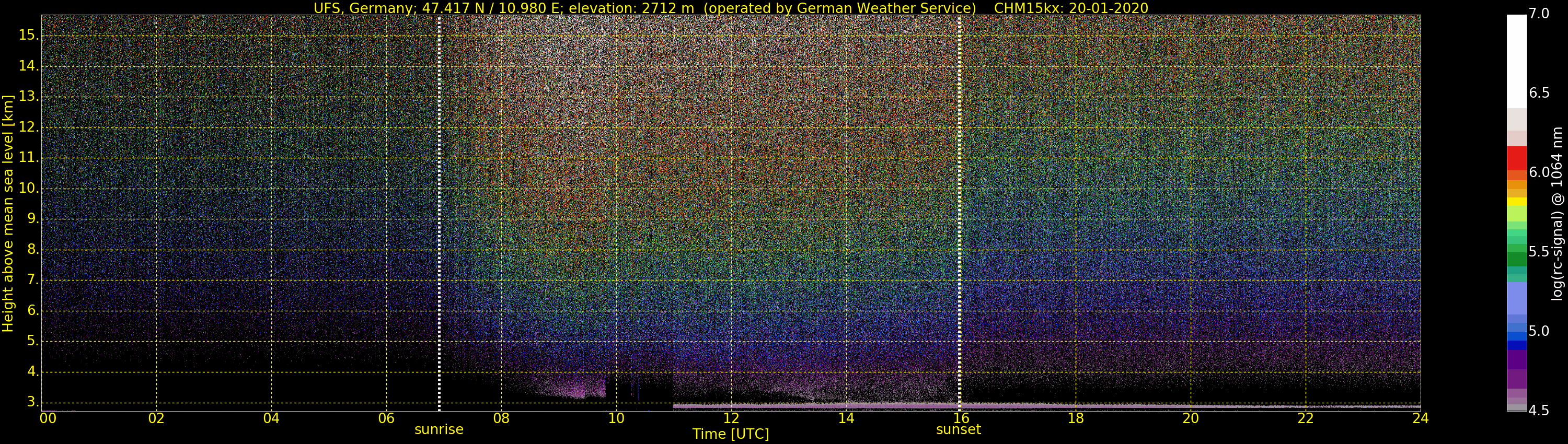Image resolution: width=1568 pixels, height=444 pixels.
Task: Click the x-axis tick label '20'
Action: 1191,418
